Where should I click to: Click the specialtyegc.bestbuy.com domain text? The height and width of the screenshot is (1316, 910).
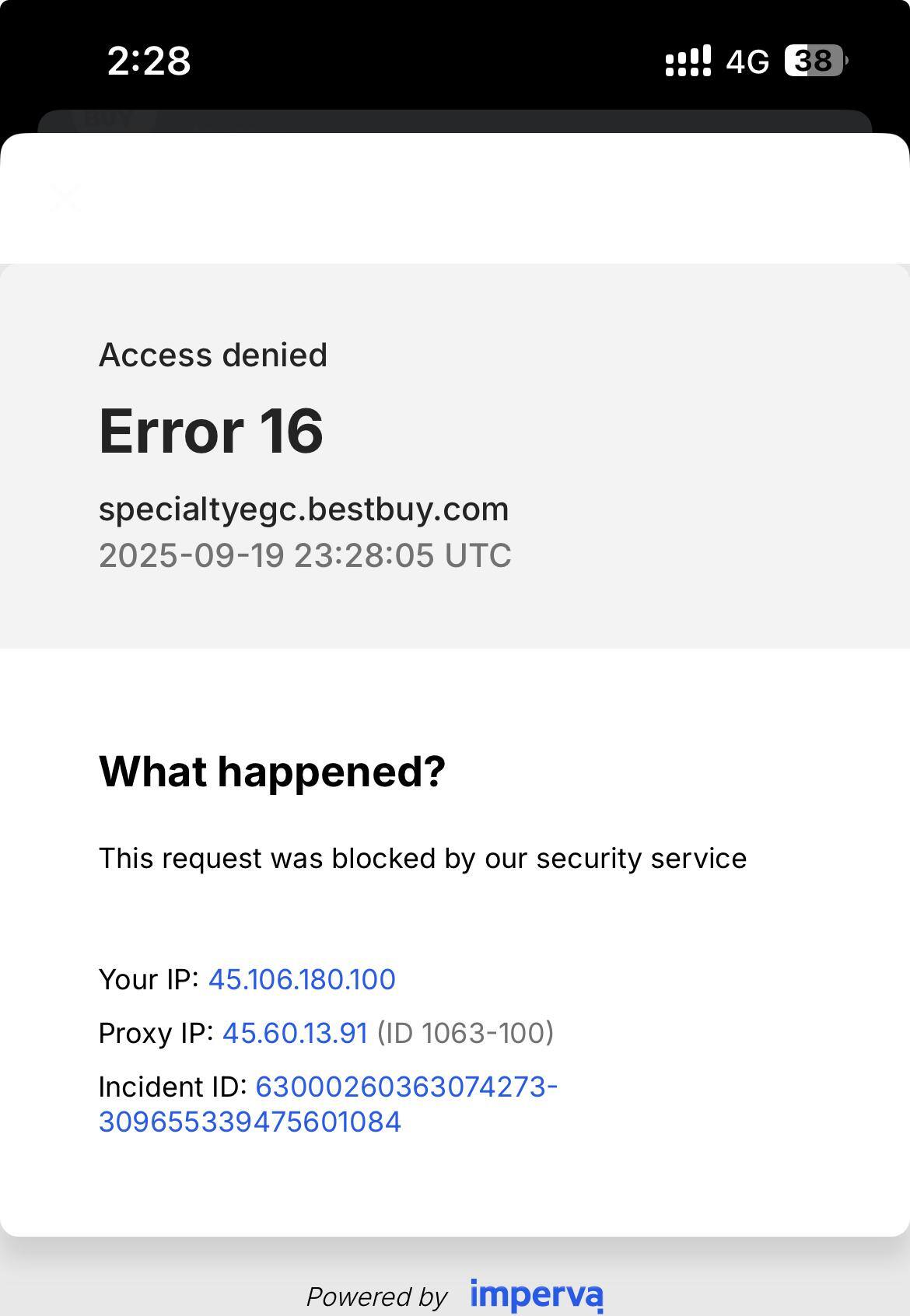tap(303, 509)
